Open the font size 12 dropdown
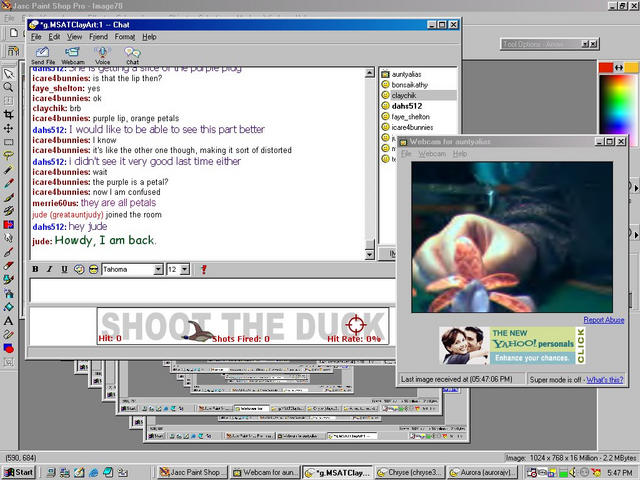 tap(185, 269)
